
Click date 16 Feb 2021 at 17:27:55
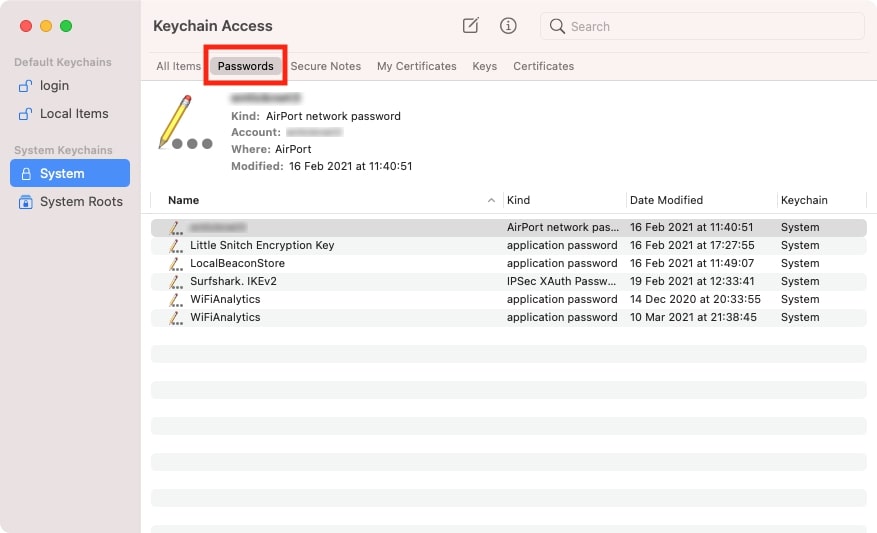[692, 245]
